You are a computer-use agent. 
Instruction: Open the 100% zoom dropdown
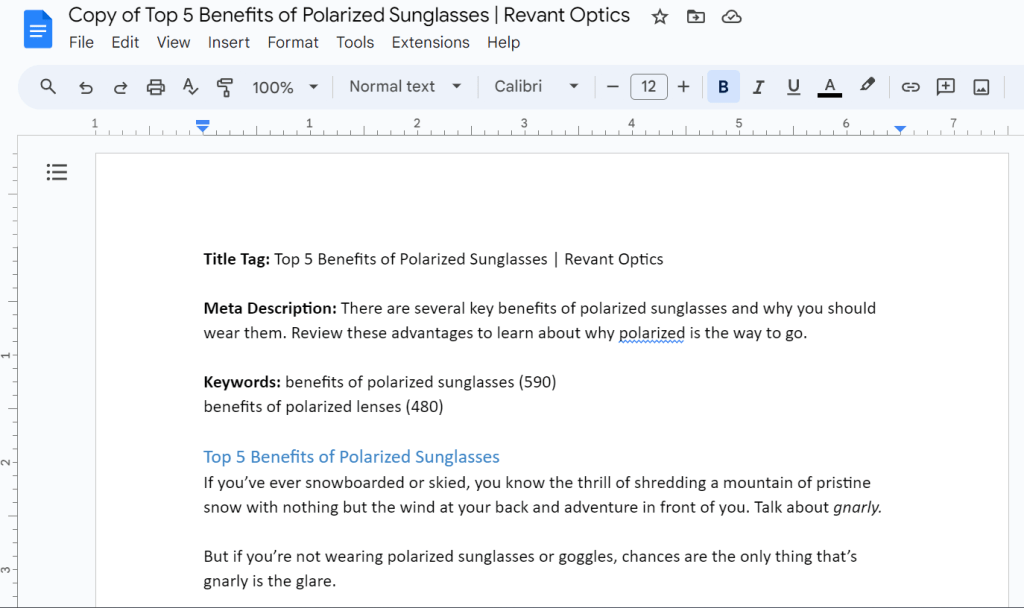click(285, 87)
